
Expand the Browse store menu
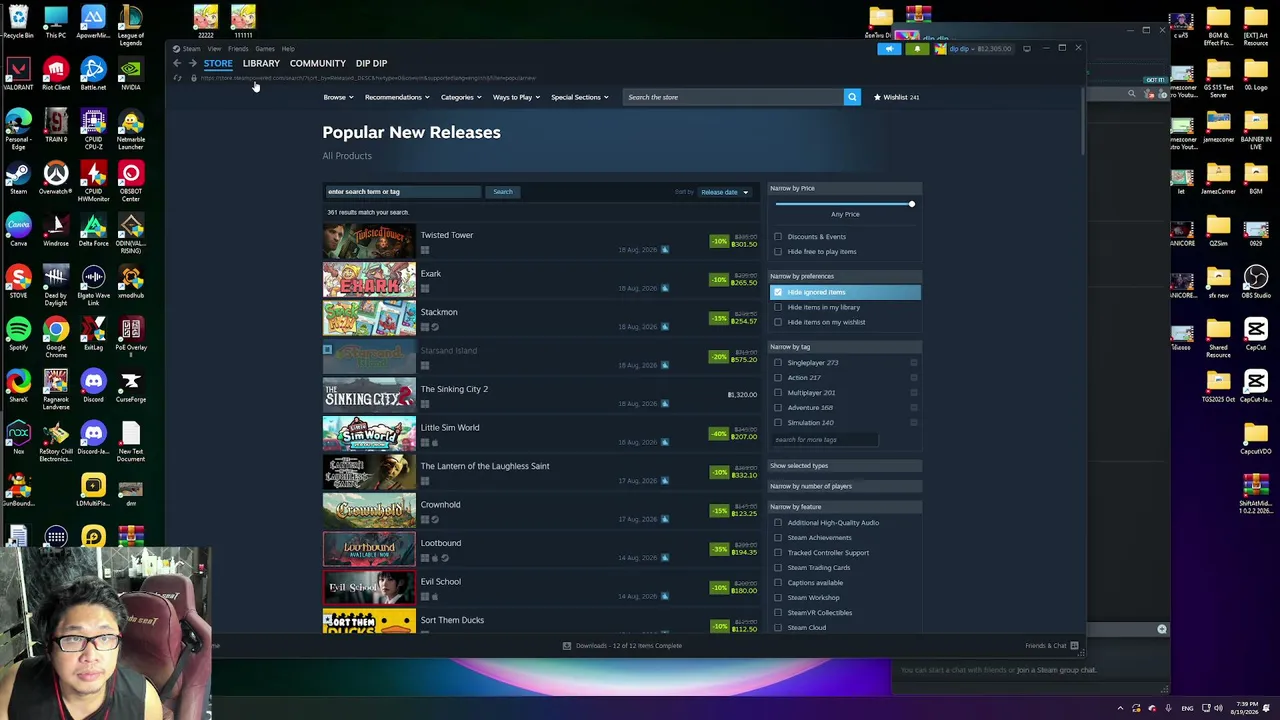pyautogui.click(x=338, y=97)
